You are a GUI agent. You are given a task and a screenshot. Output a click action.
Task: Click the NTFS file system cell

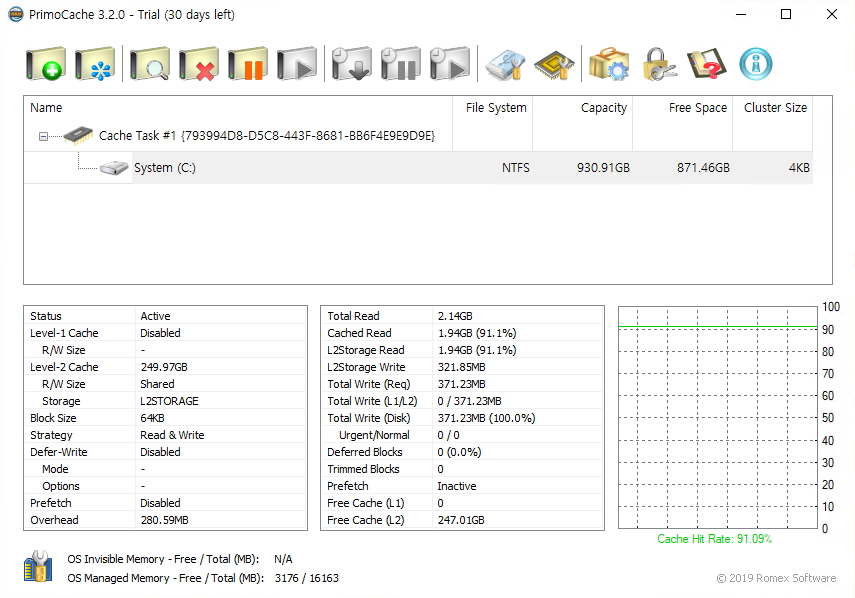coord(515,168)
